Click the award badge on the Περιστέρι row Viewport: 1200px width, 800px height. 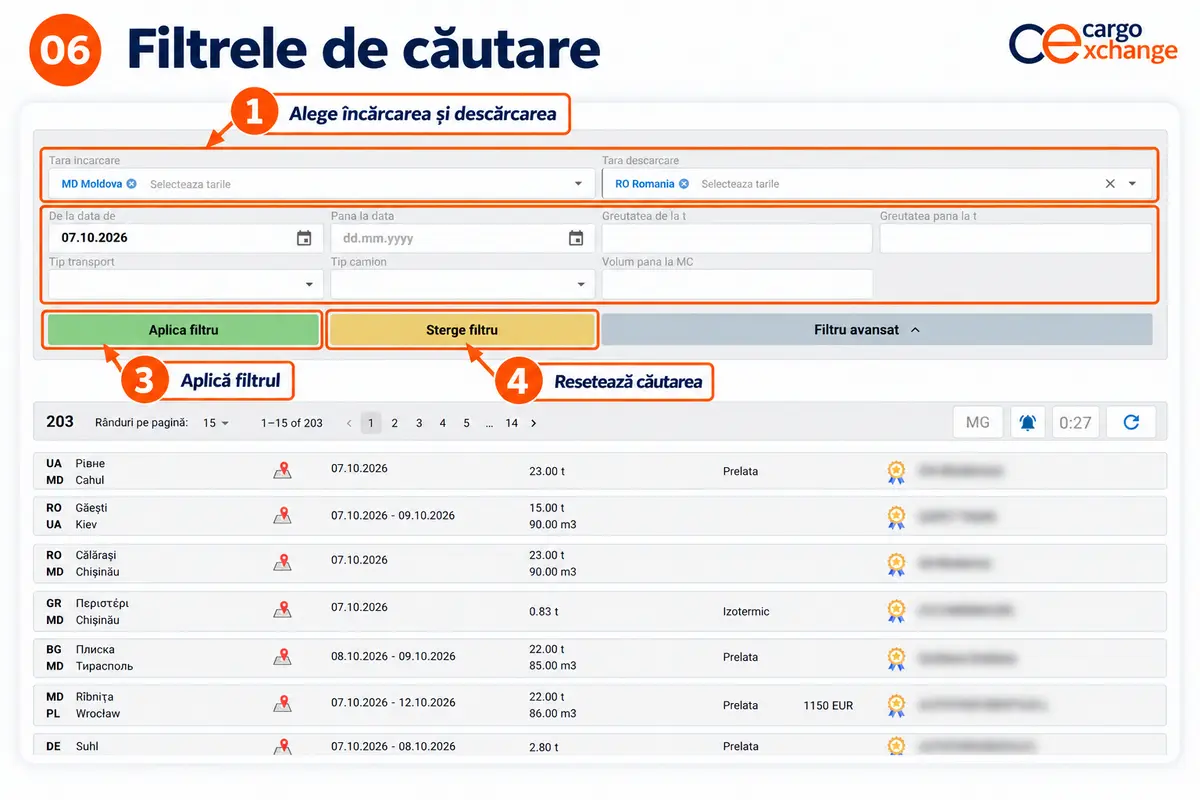click(896, 611)
